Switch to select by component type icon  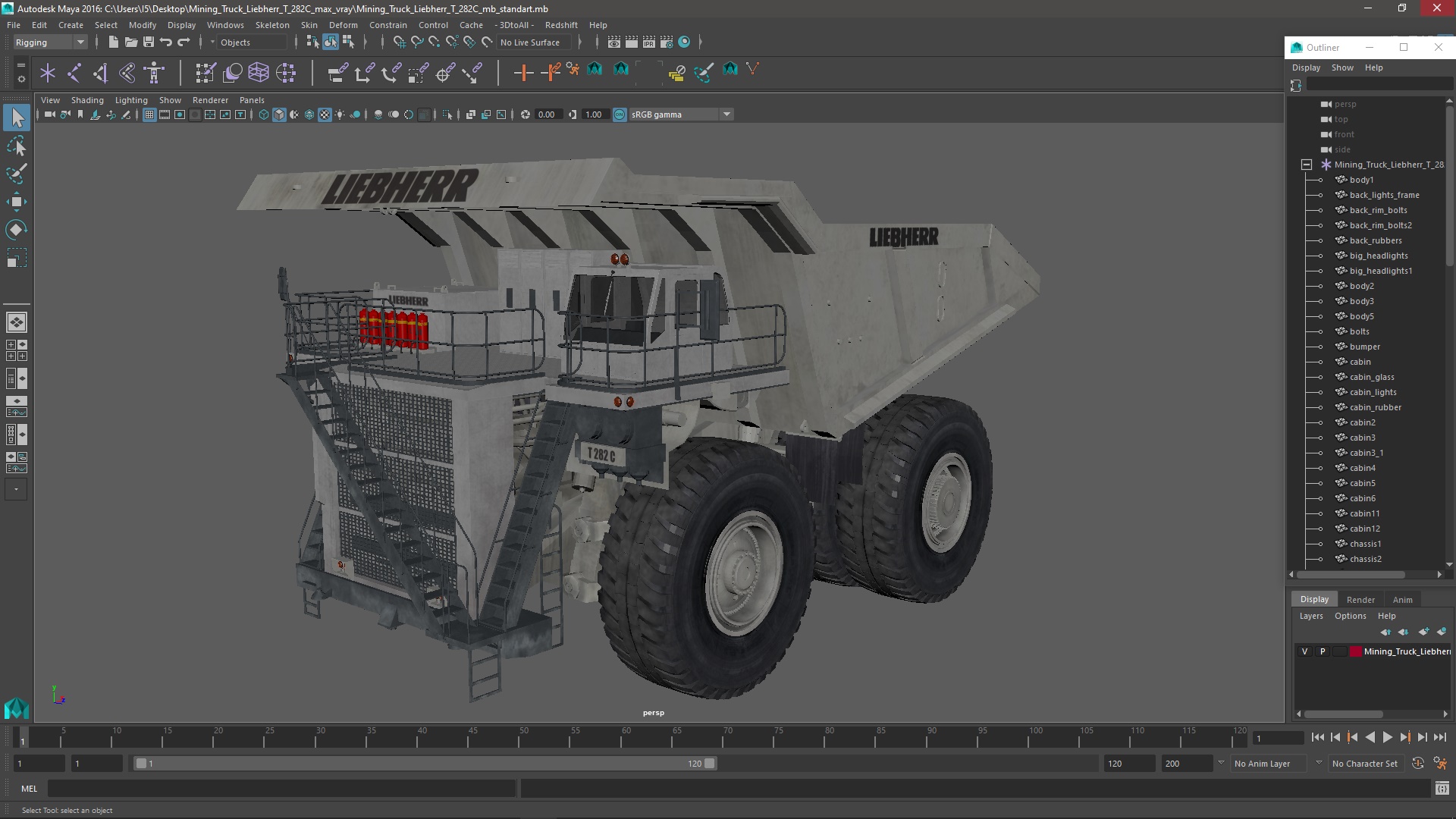(348, 42)
